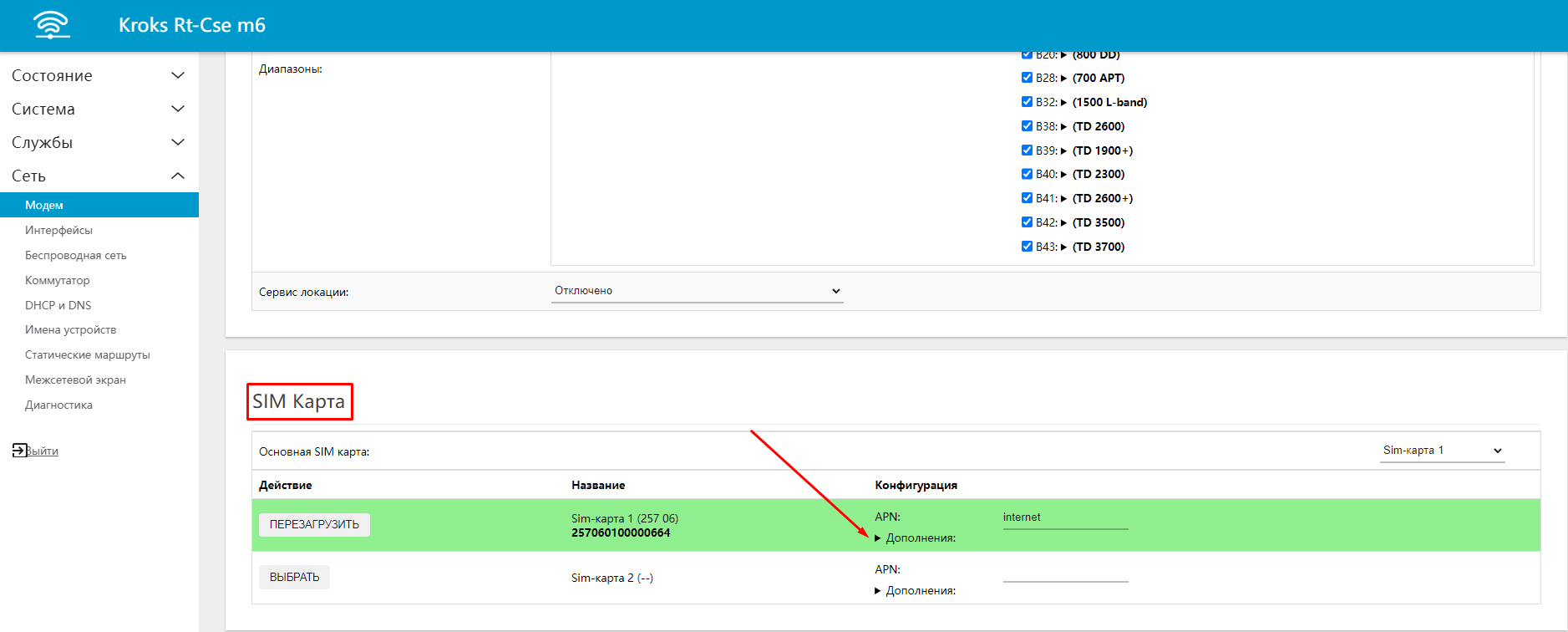Expand the B38 band details triangle
The image size is (1568, 632).
(1064, 127)
